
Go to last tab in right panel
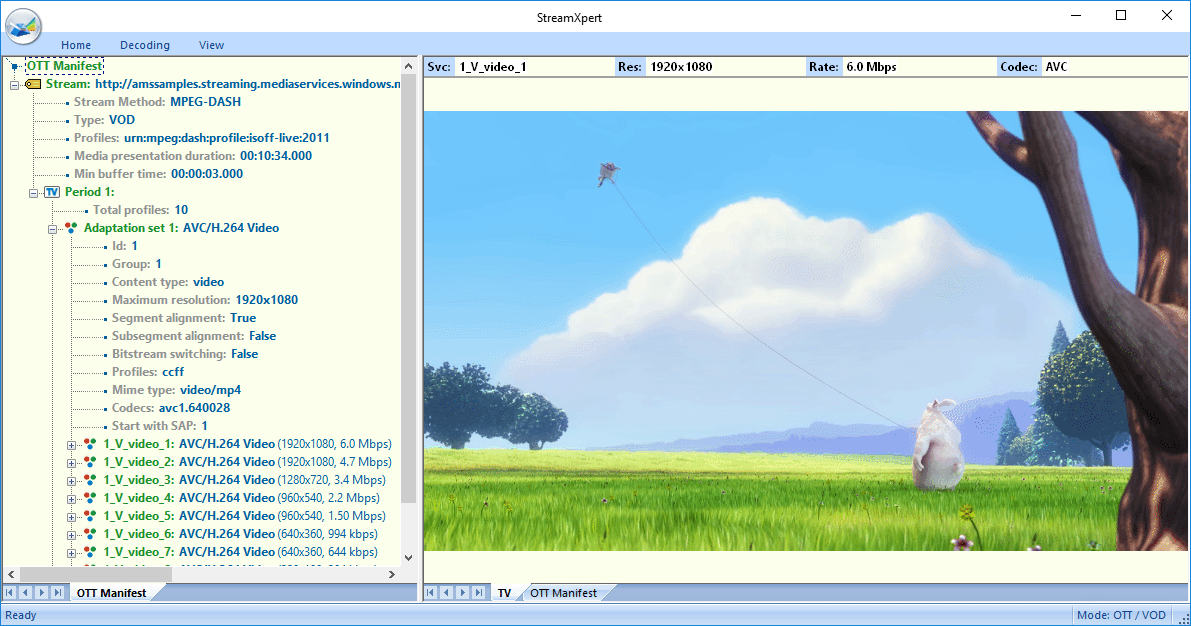click(x=479, y=593)
